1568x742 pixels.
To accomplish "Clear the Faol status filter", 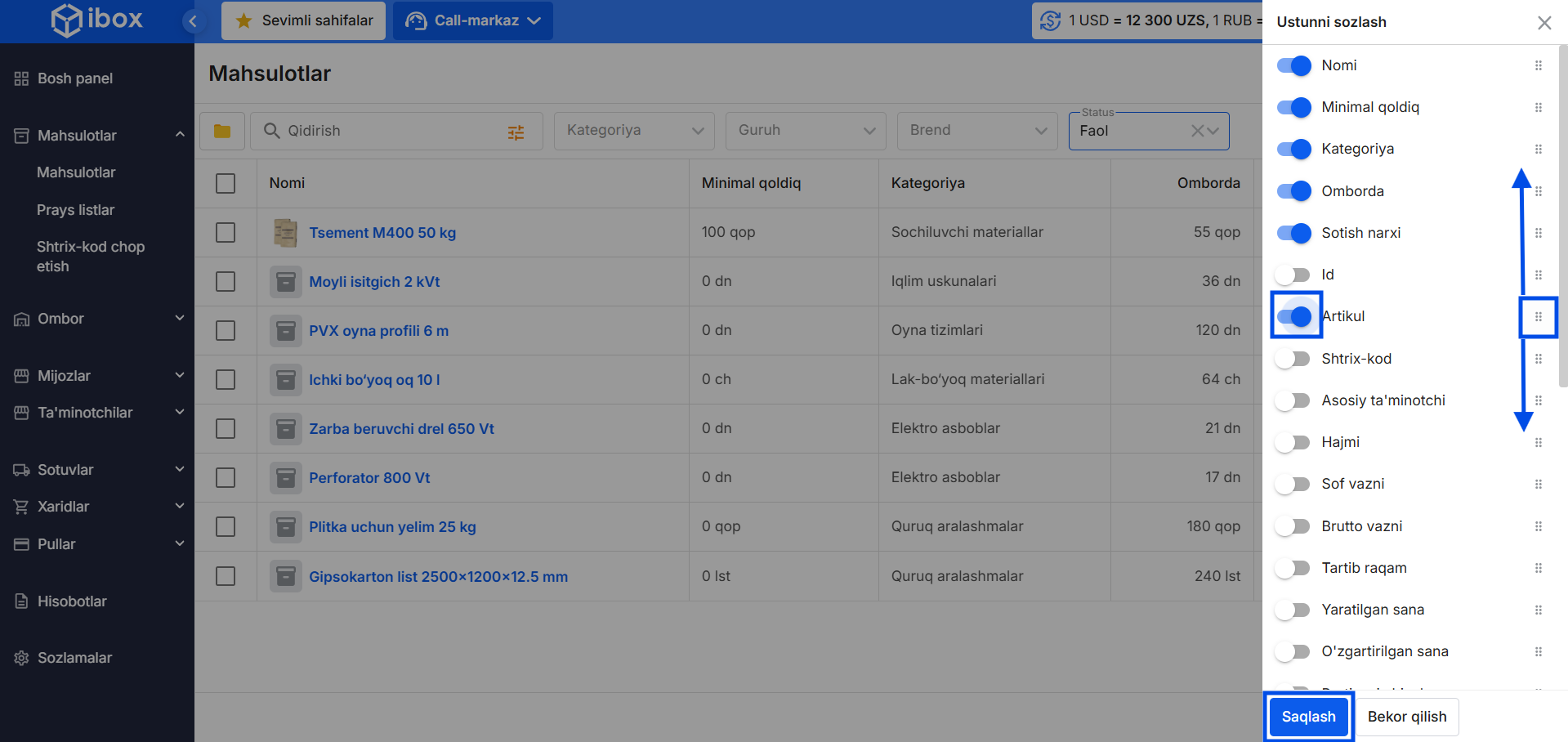I will coord(1197,131).
